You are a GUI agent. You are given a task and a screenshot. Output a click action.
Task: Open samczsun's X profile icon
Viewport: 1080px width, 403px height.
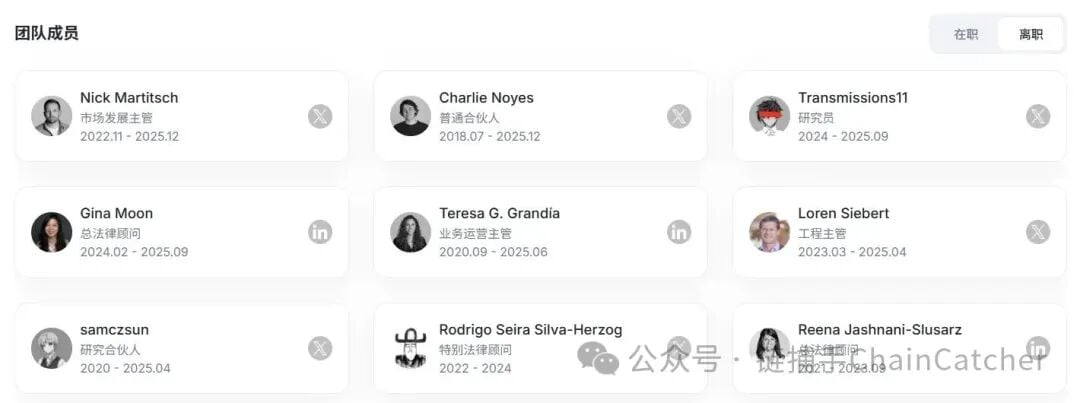click(x=320, y=348)
